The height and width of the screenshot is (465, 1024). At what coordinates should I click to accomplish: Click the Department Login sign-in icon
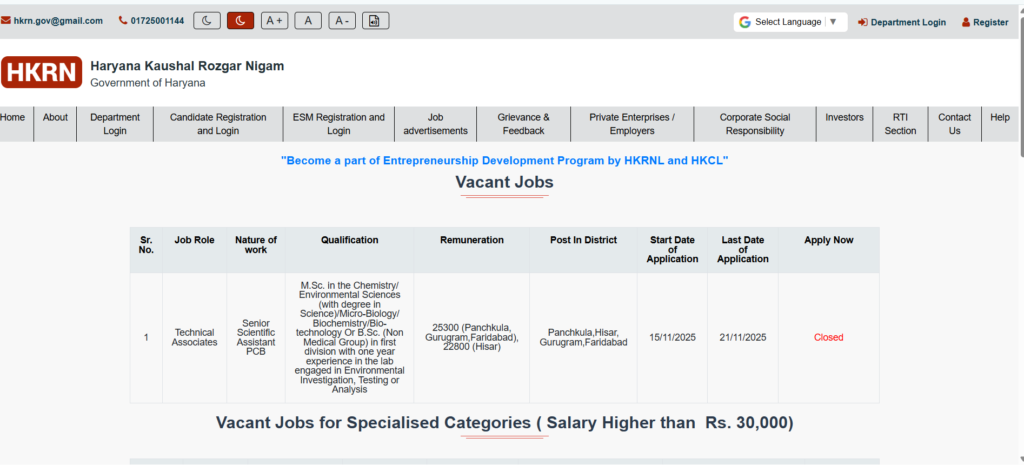pyautogui.click(x=862, y=22)
